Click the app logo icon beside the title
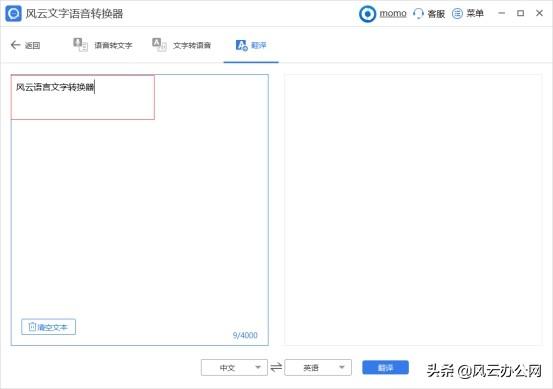Screen dimensions: 553x389 13,13
